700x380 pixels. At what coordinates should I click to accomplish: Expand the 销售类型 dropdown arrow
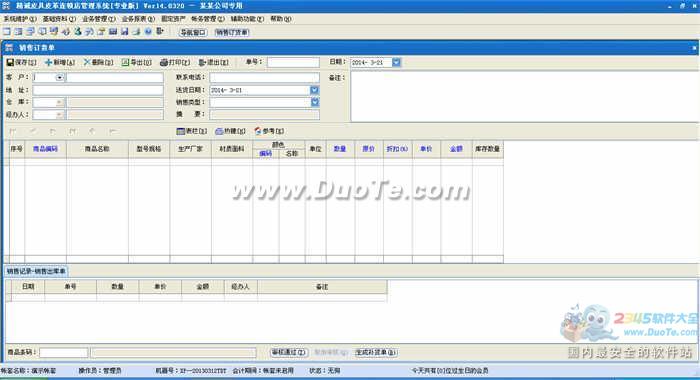click(x=315, y=102)
